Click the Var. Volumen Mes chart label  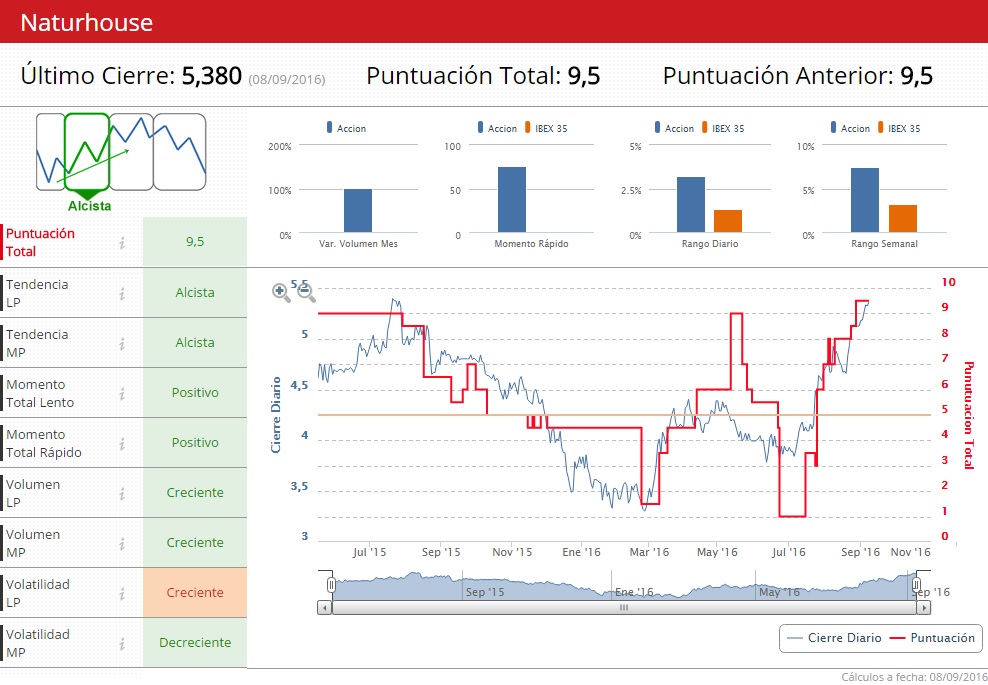[358, 244]
